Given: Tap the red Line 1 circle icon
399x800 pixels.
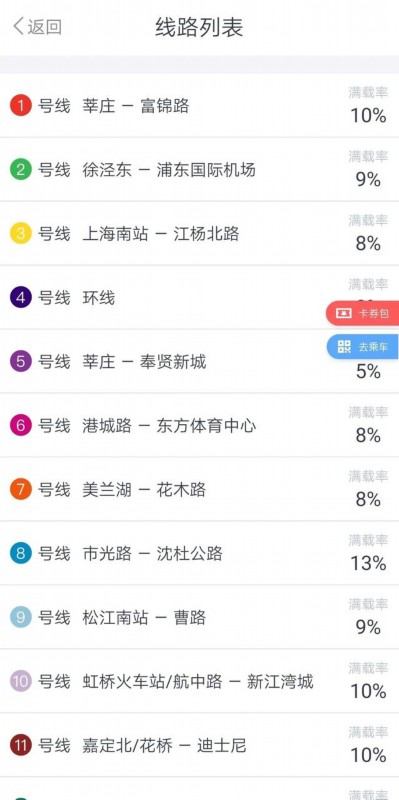Looking at the screenshot, I should pyautogui.click(x=21, y=106).
